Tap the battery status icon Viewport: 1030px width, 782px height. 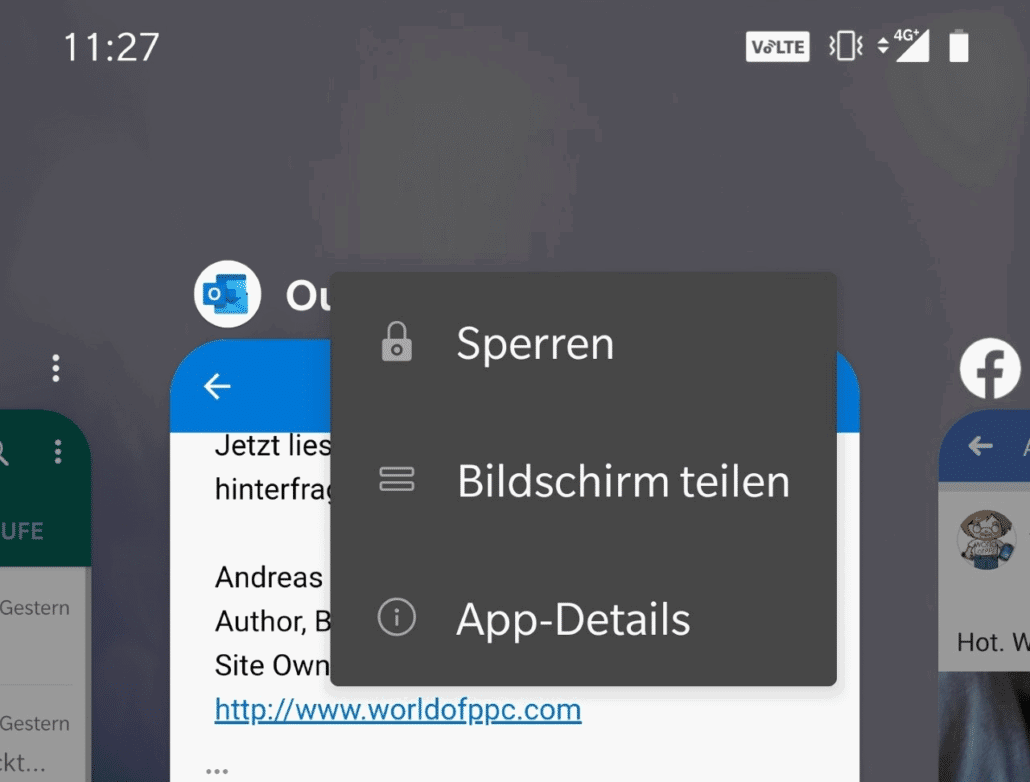958,46
